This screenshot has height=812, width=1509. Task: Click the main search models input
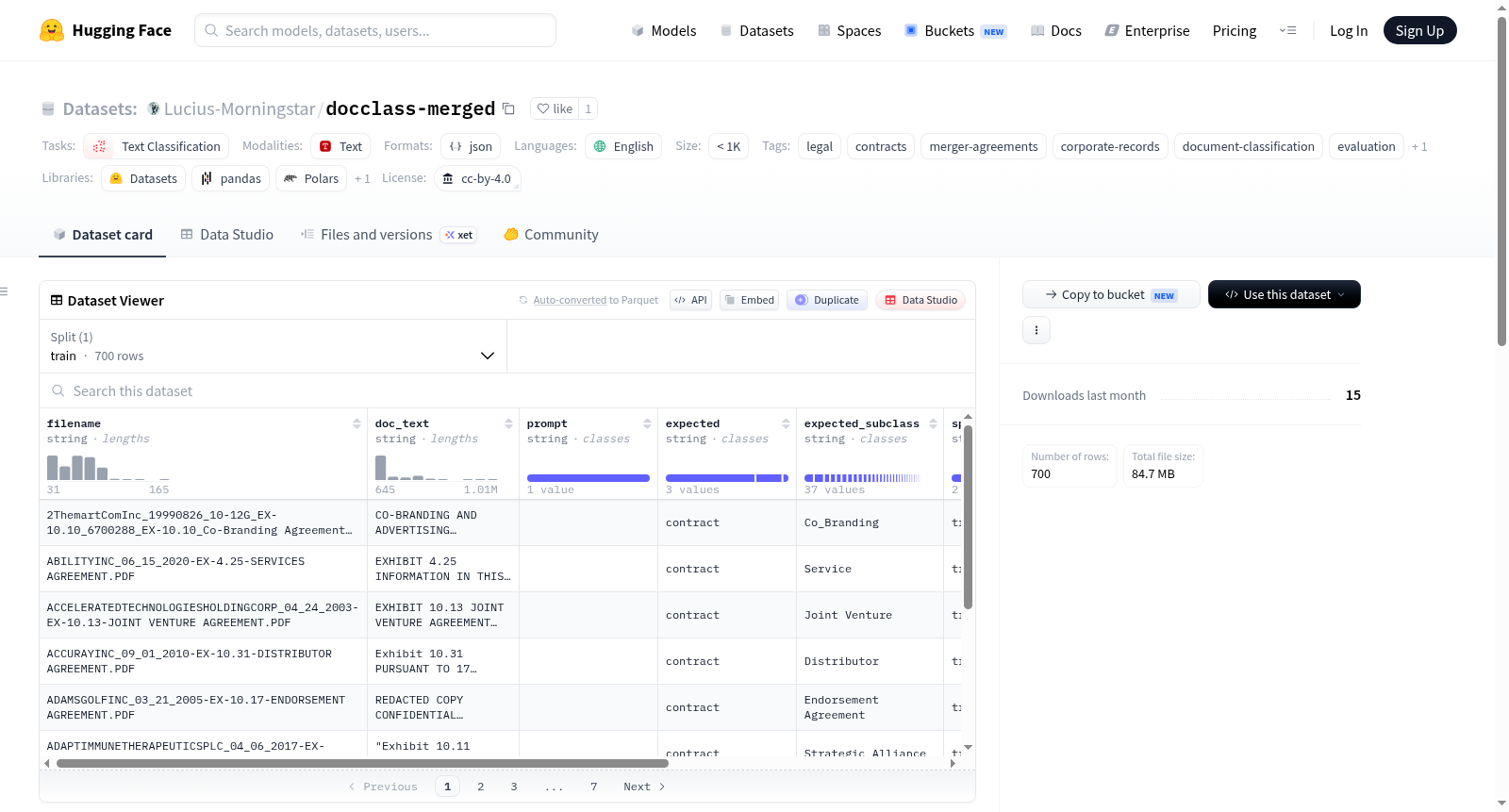pos(375,30)
